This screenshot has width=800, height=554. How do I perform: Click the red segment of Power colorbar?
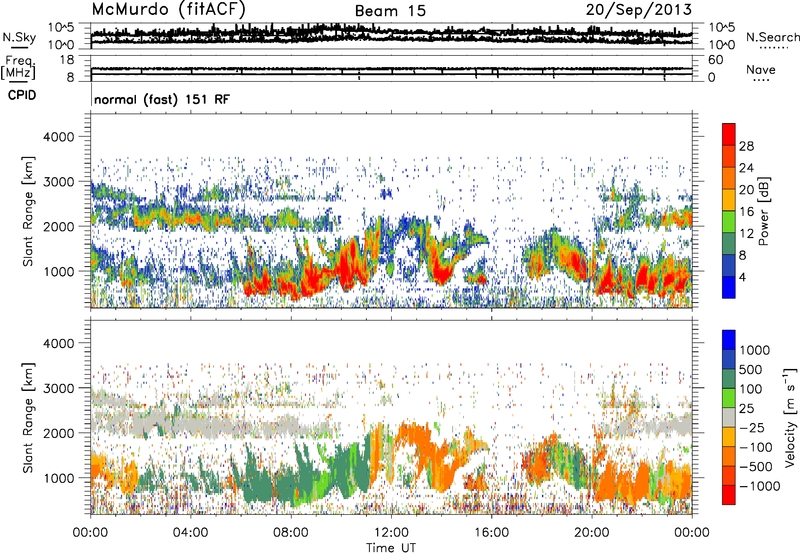click(x=729, y=134)
